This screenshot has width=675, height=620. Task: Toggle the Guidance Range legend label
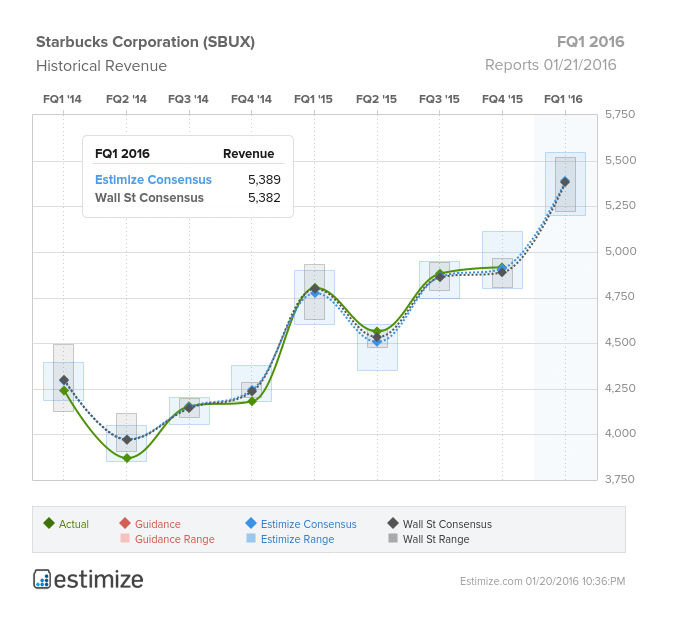(174, 539)
